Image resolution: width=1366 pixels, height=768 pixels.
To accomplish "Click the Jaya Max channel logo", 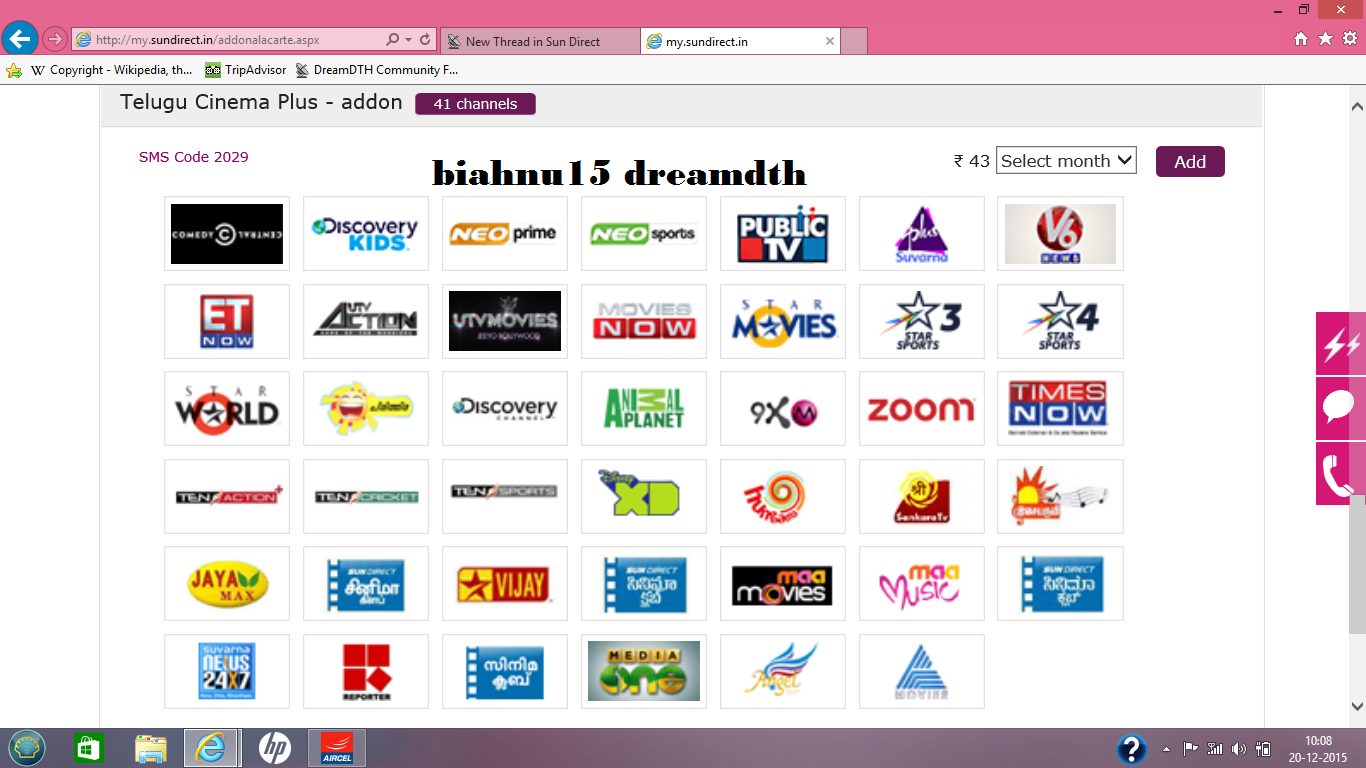I will [x=227, y=584].
